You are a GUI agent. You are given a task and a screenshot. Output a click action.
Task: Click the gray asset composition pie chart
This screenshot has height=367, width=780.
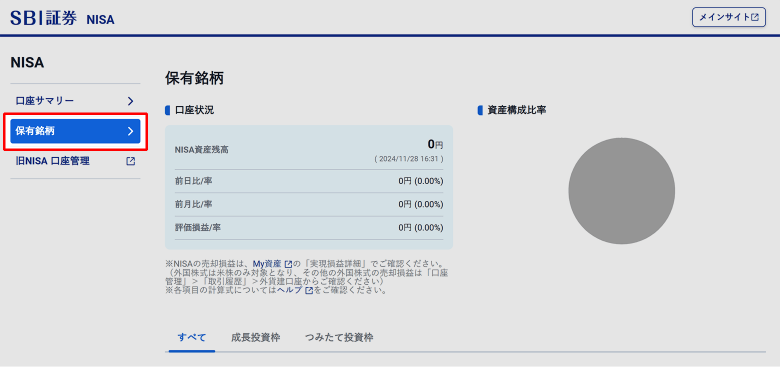click(622, 191)
